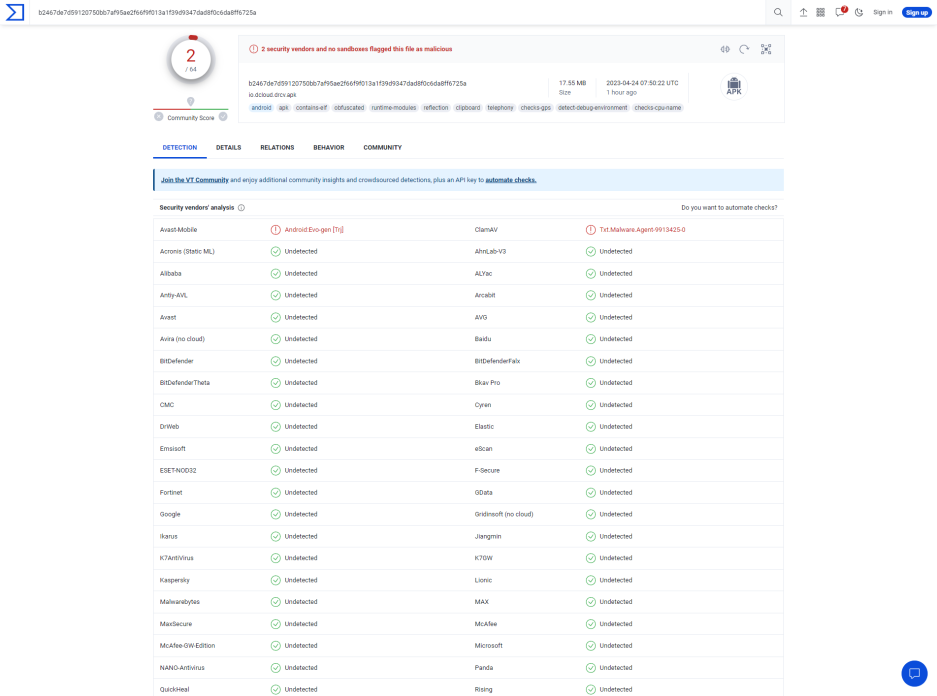Switch to the DETAILS tab

pyautogui.click(x=229, y=148)
